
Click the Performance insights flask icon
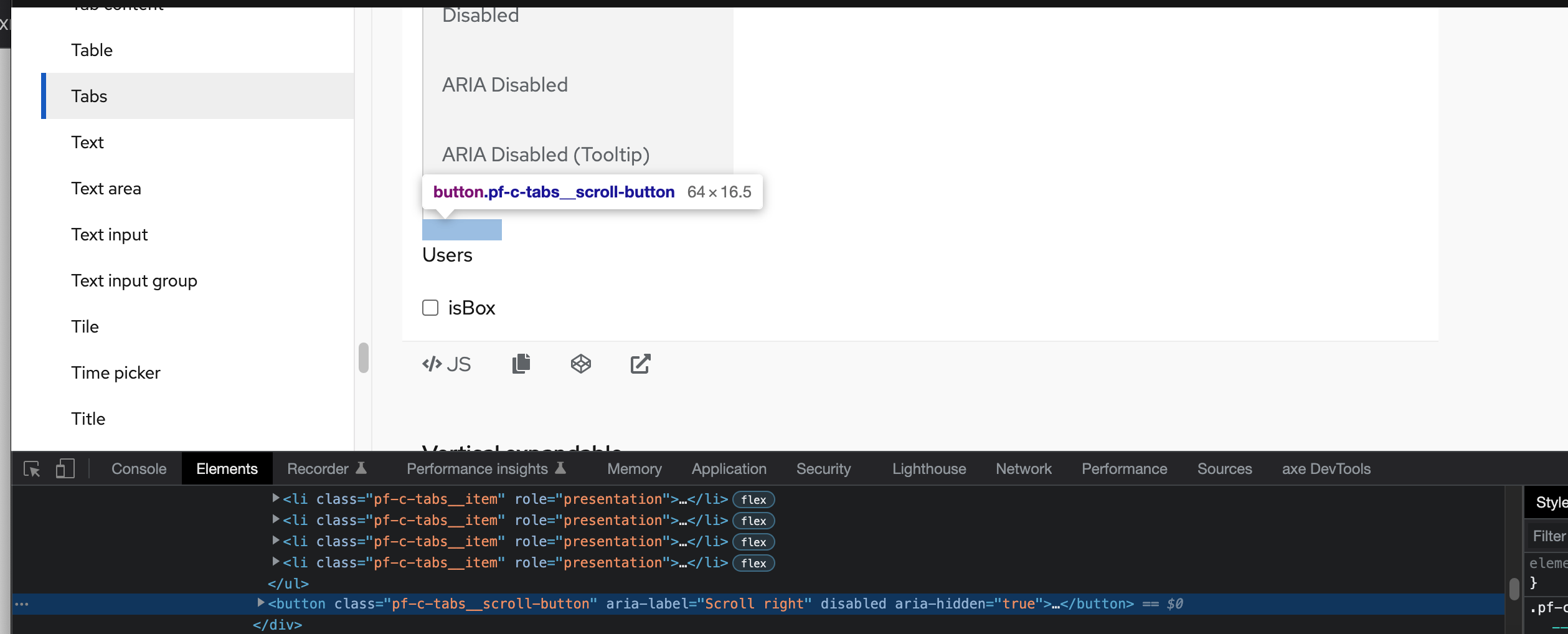(x=560, y=468)
